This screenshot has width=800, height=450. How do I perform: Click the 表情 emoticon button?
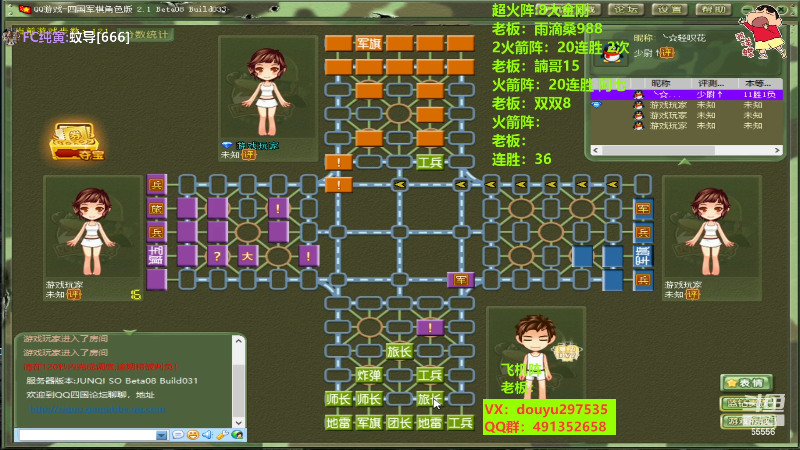pyautogui.click(x=746, y=383)
